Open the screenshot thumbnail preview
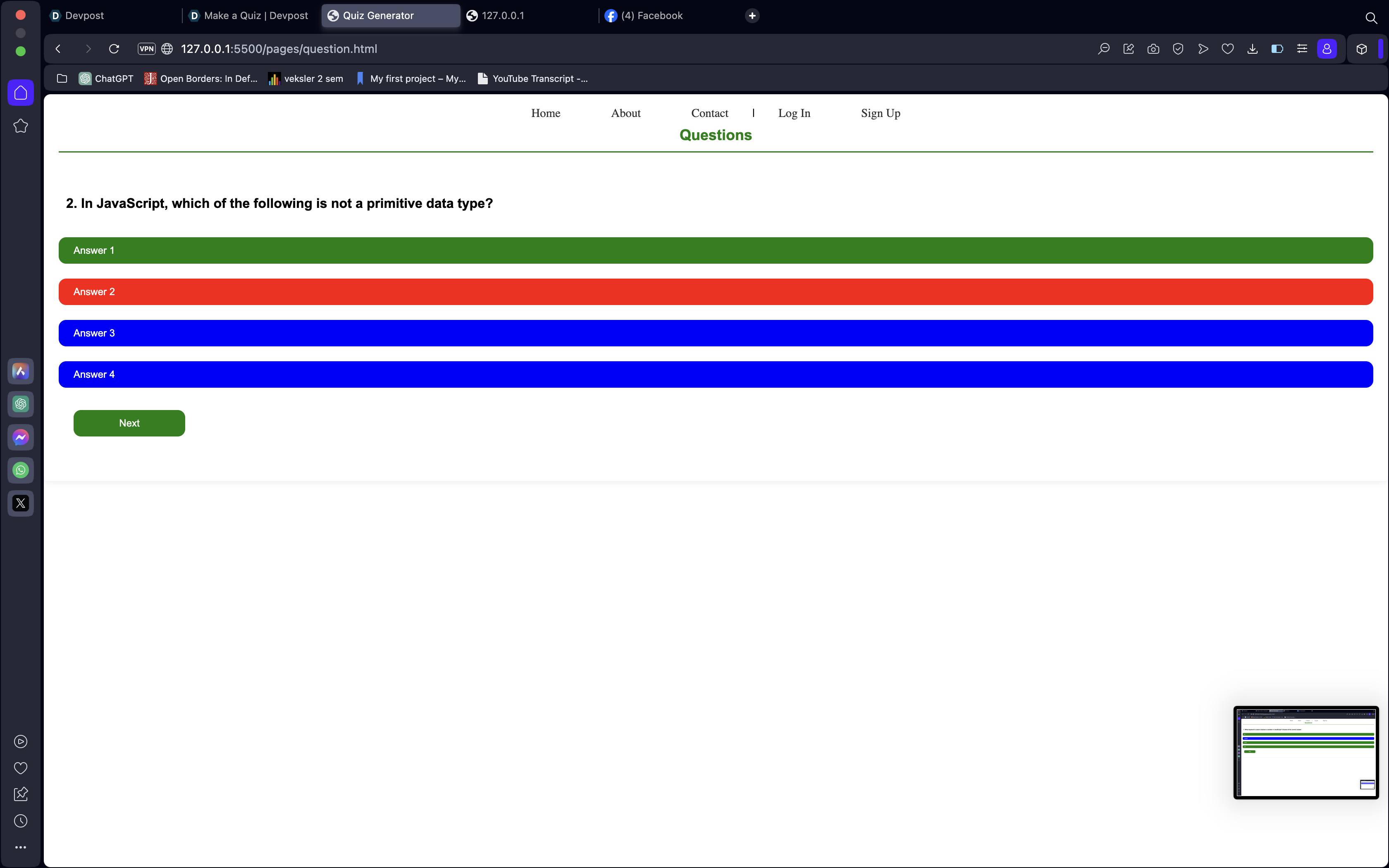1389x868 pixels. coord(1306,752)
